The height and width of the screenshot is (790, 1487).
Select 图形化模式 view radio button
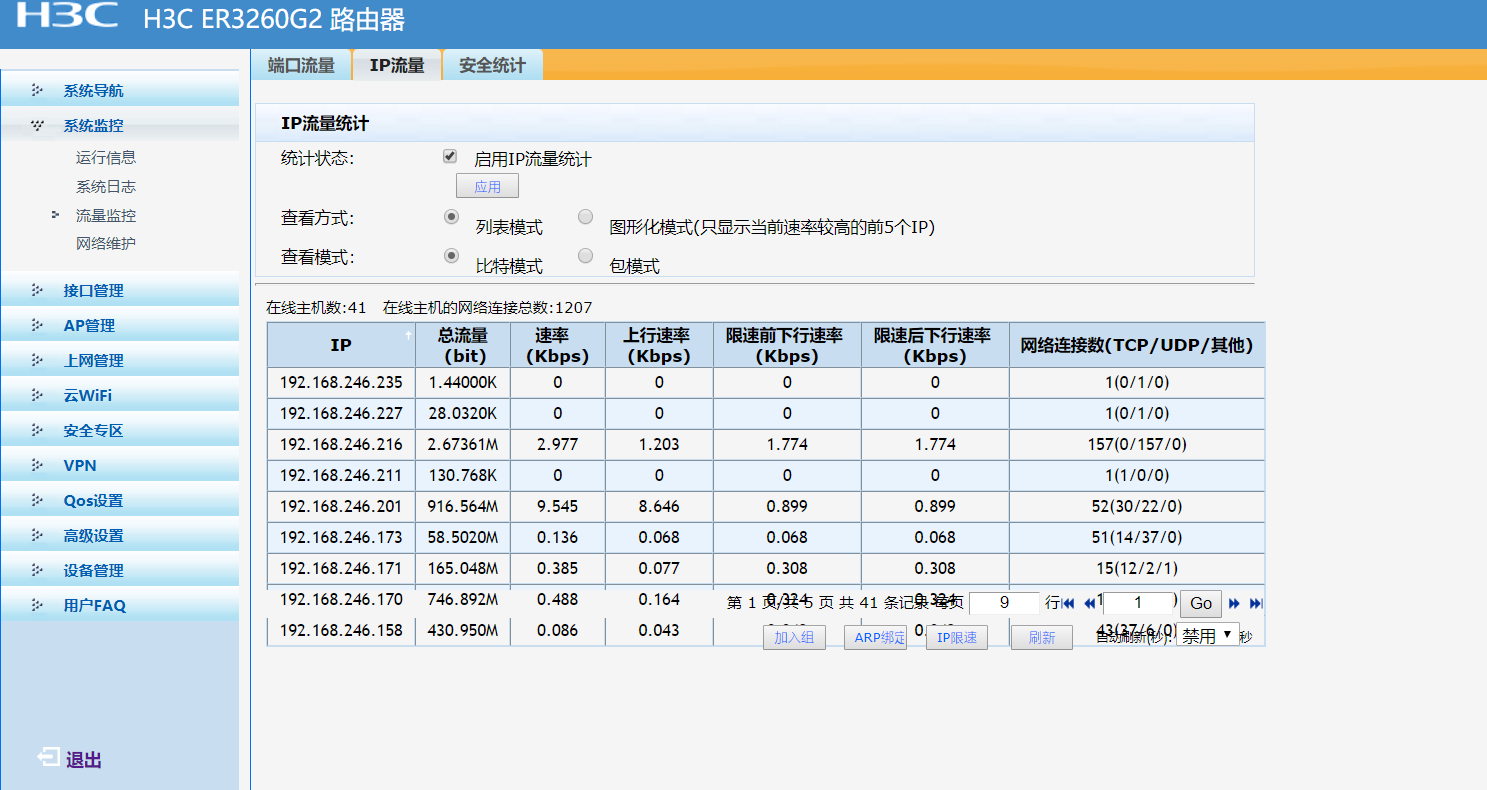(x=586, y=217)
